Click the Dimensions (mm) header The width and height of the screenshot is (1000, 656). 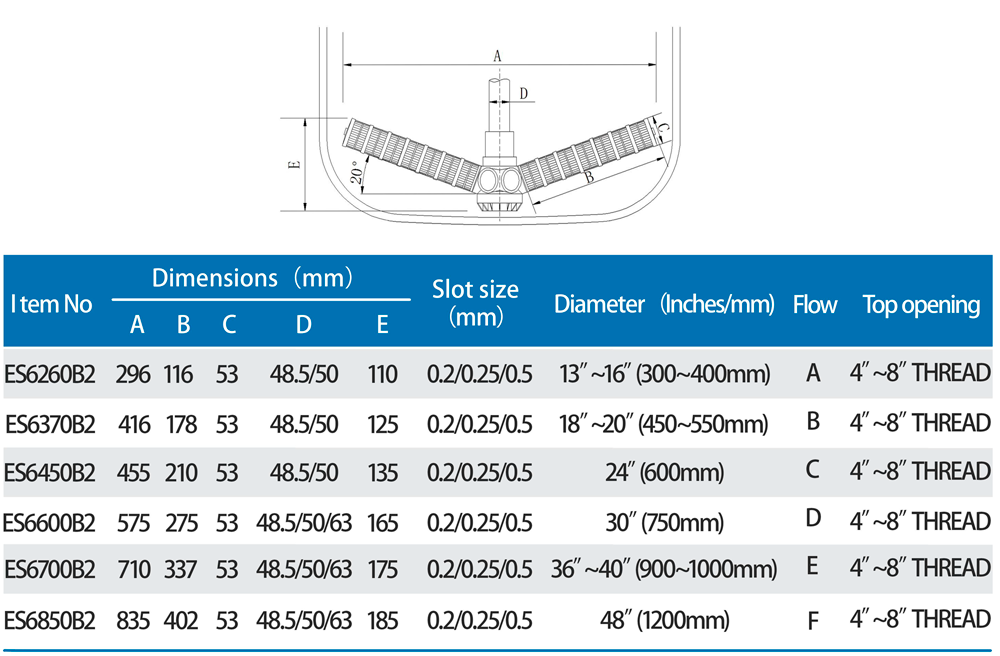pyautogui.click(x=253, y=278)
